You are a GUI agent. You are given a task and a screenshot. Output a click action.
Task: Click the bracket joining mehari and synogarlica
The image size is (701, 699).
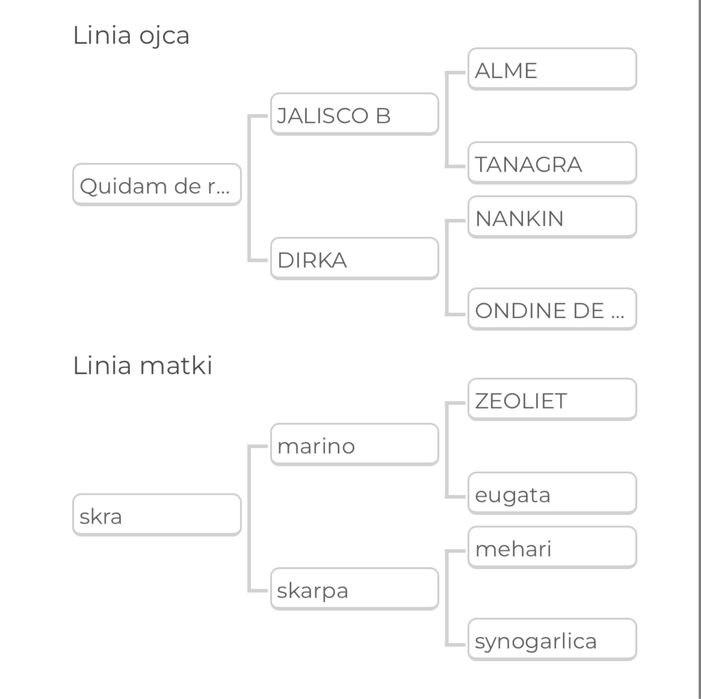click(x=447, y=594)
